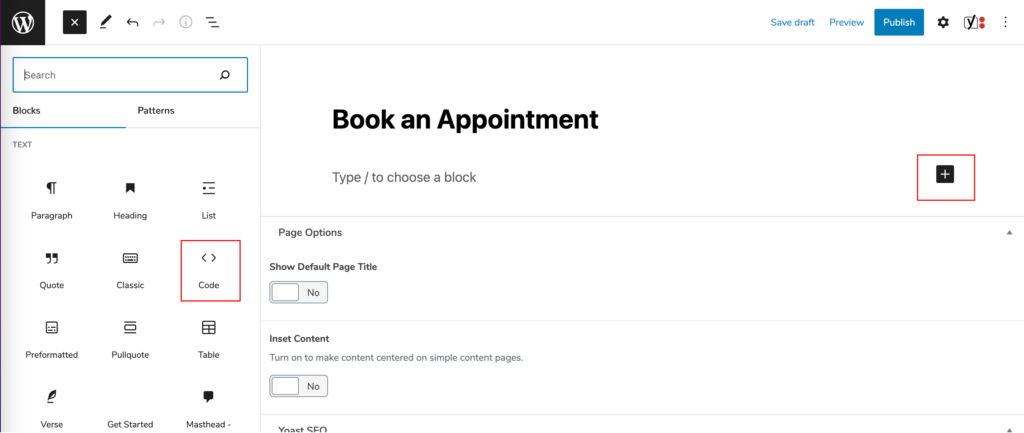Open the three-dot options menu
The width and height of the screenshot is (1024, 433).
pyautogui.click(x=1006, y=22)
